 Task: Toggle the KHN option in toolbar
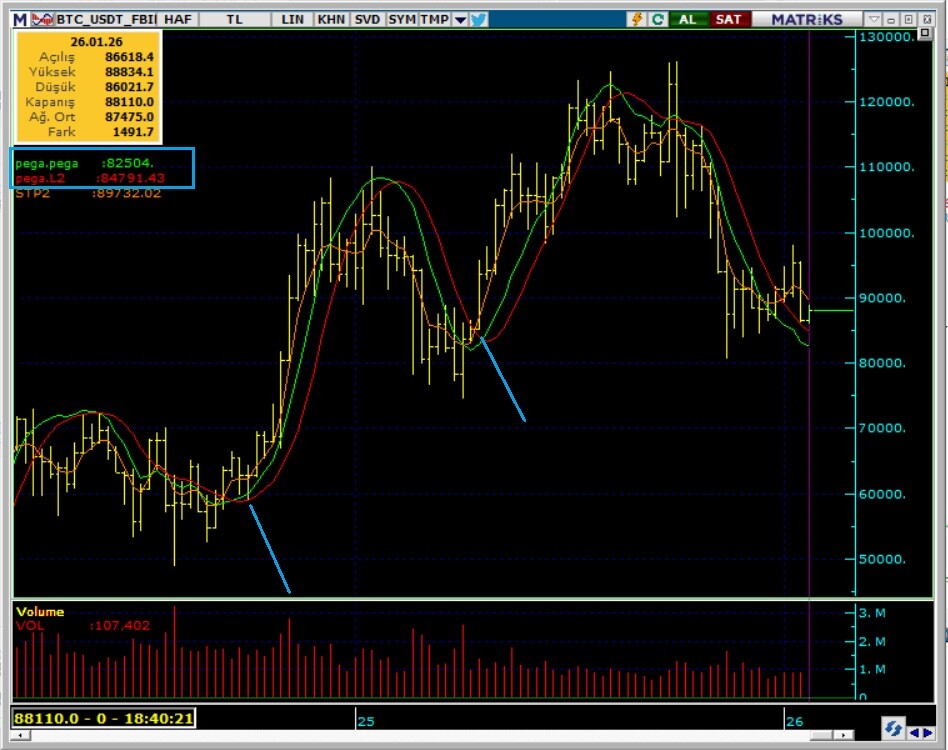pos(331,19)
